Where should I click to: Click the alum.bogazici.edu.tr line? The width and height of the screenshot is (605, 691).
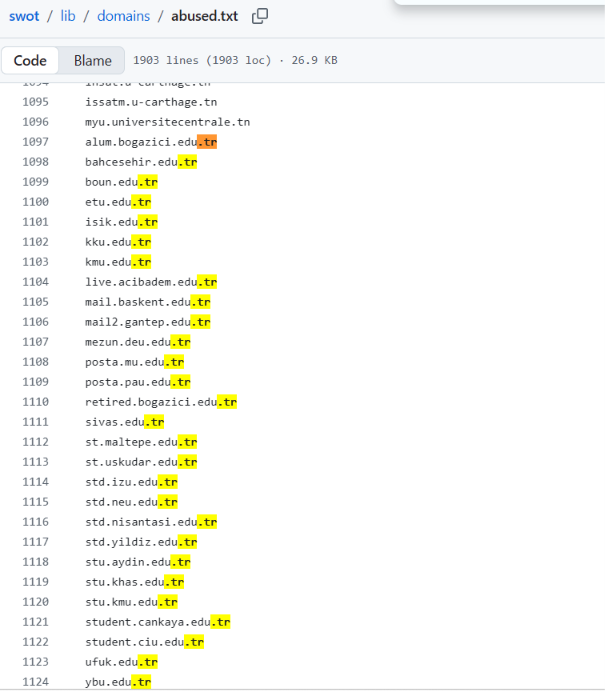tap(151, 142)
